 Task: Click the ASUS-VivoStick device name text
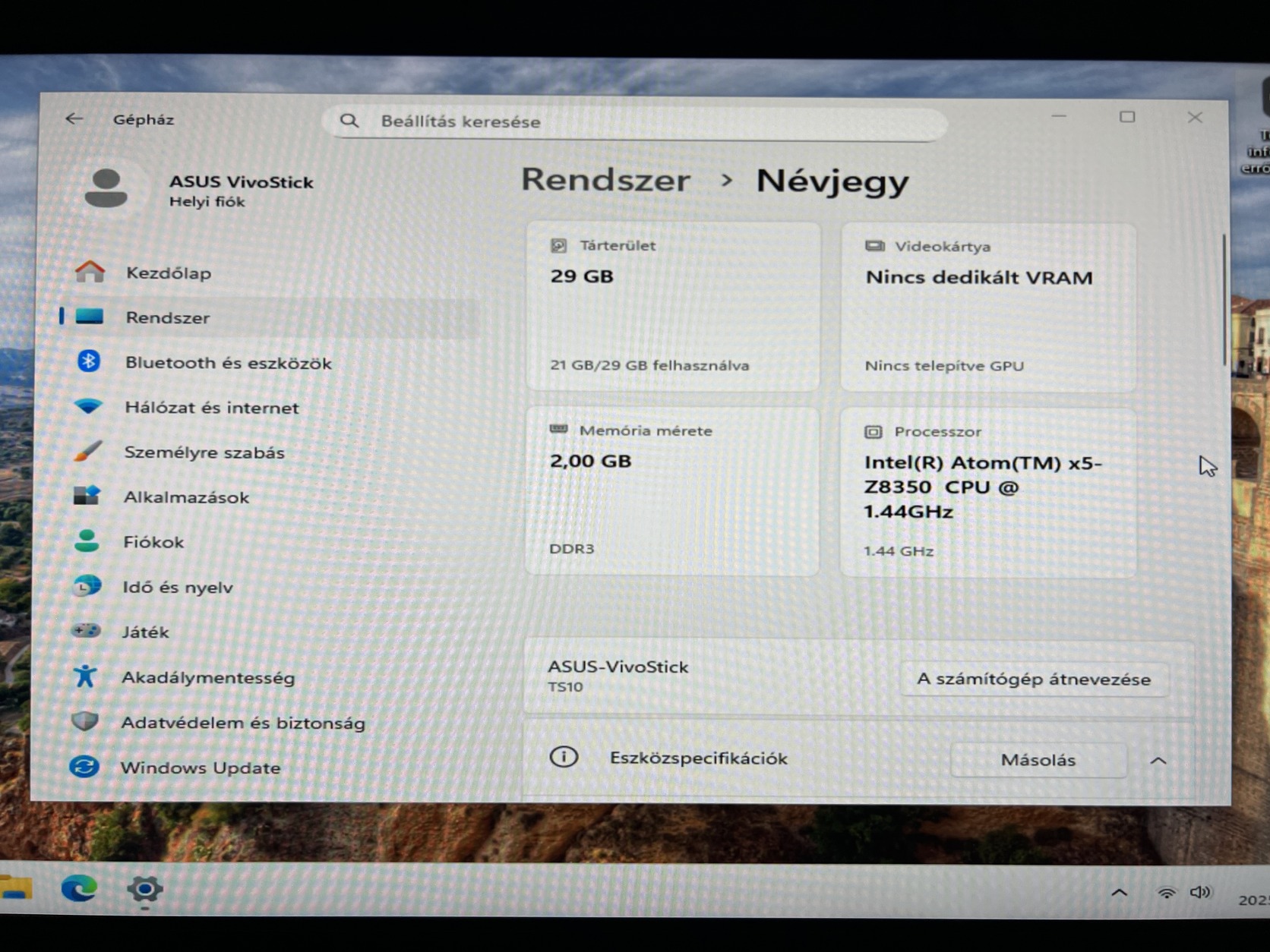[x=618, y=666]
